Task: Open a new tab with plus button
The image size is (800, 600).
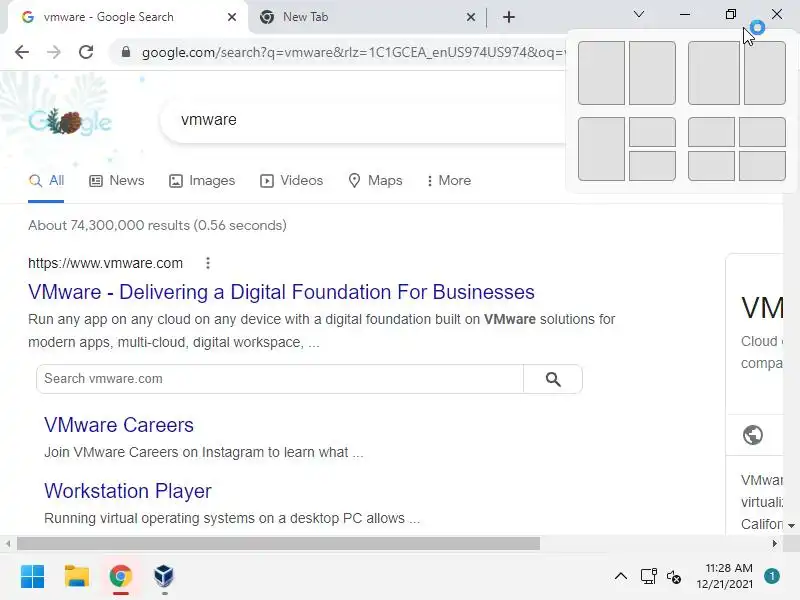Action: [509, 17]
